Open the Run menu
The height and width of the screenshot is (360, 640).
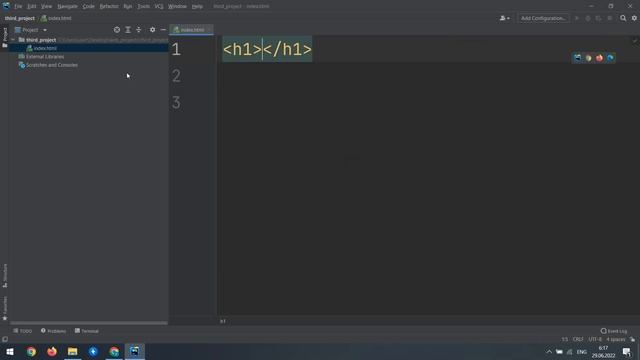tap(128, 6)
